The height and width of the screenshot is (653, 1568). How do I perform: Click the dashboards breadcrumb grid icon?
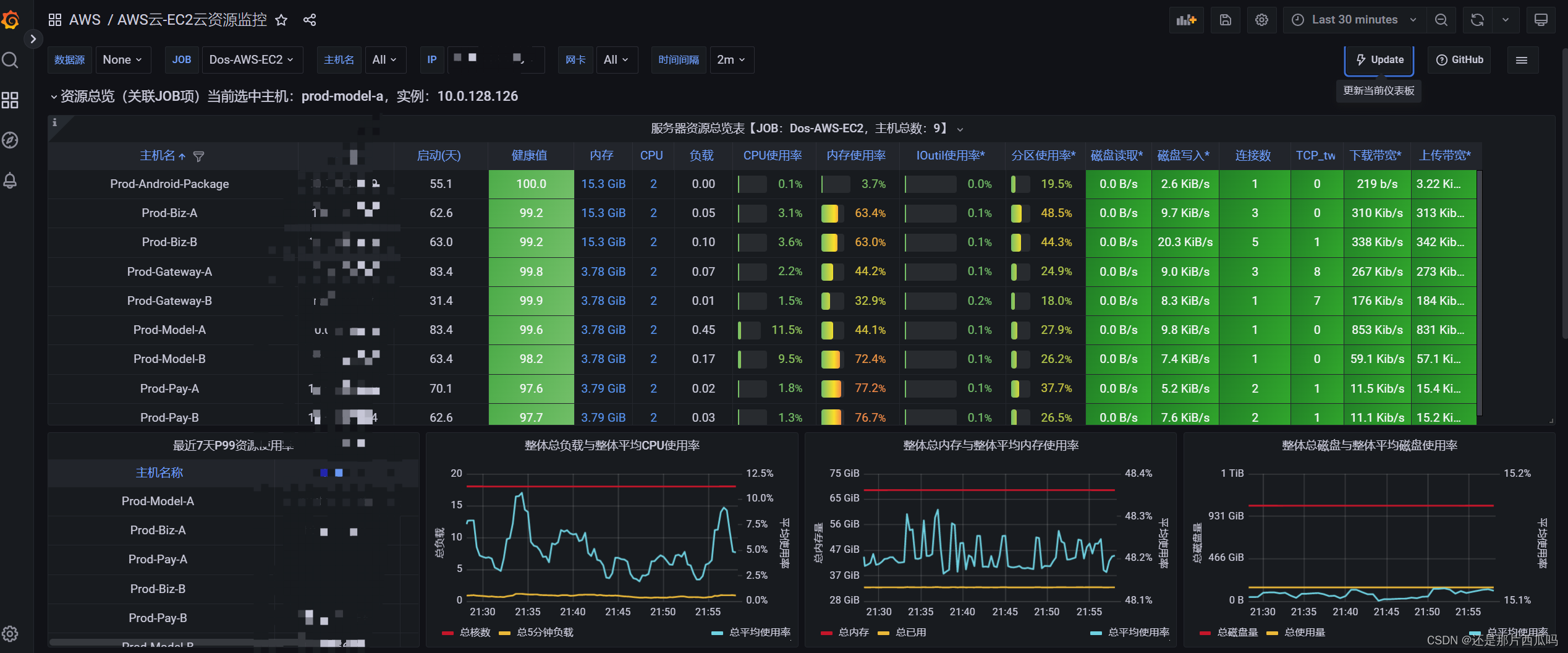(55, 20)
